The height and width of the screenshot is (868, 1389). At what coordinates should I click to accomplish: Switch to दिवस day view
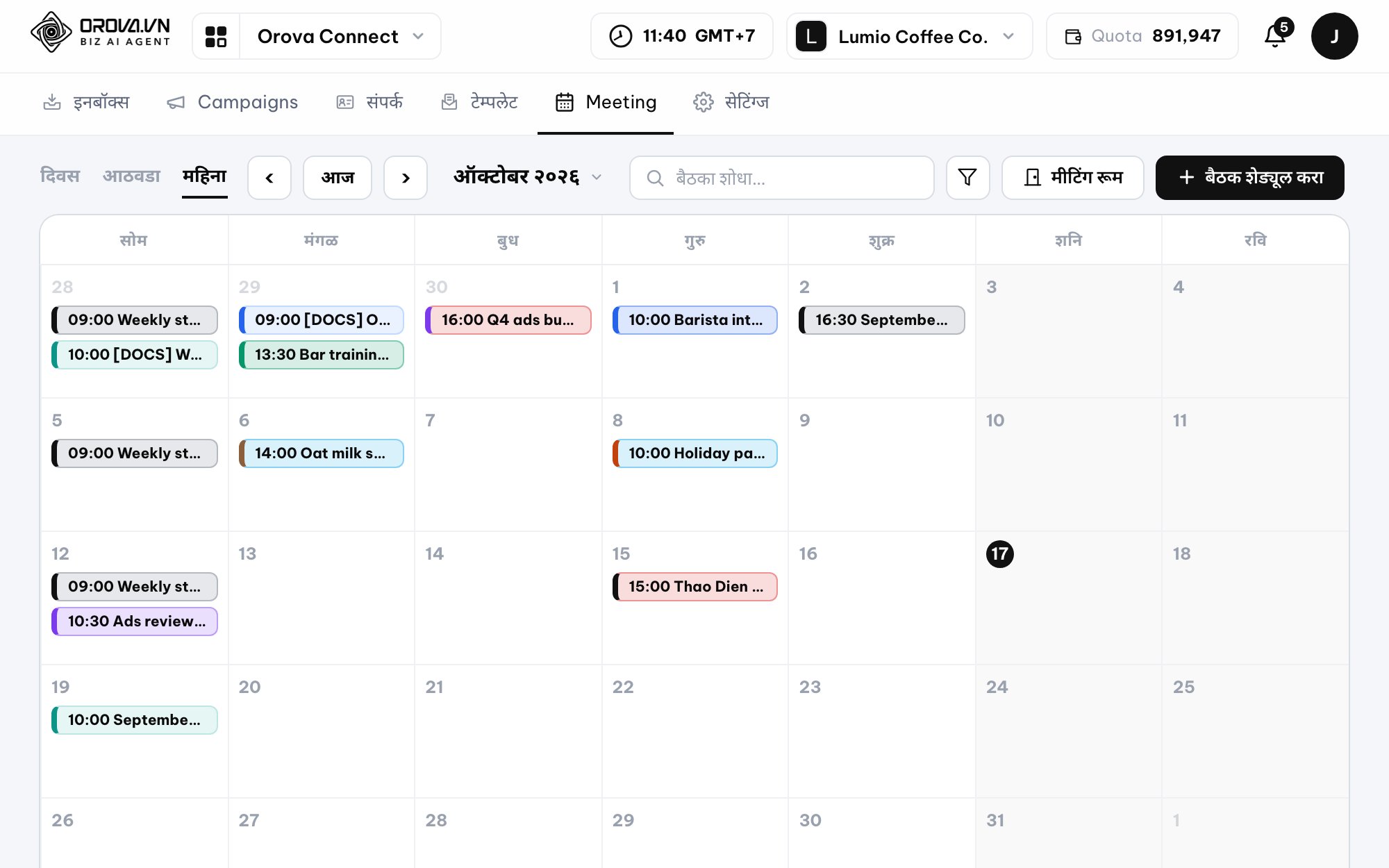click(60, 176)
